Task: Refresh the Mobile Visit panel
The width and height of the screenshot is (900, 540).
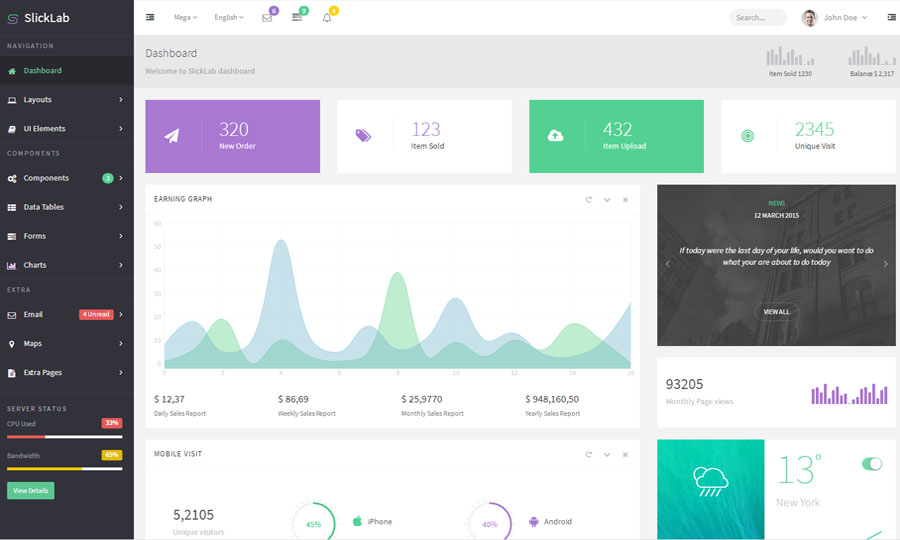Action: [589, 454]
